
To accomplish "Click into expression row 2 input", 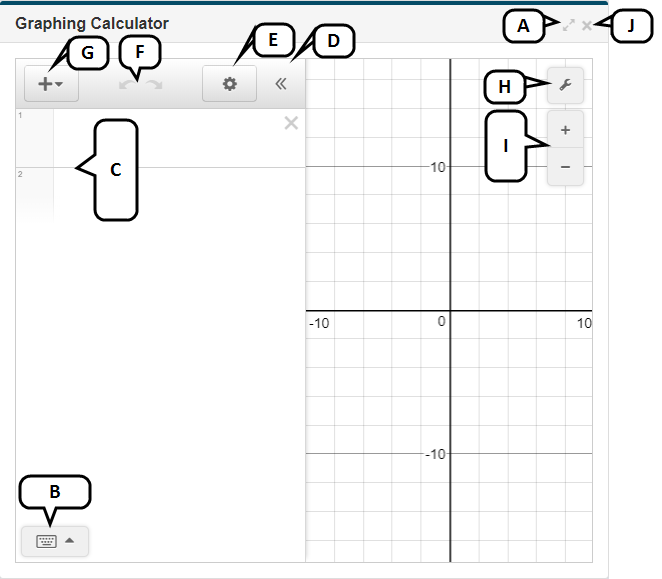I will (x=170, y=192).
